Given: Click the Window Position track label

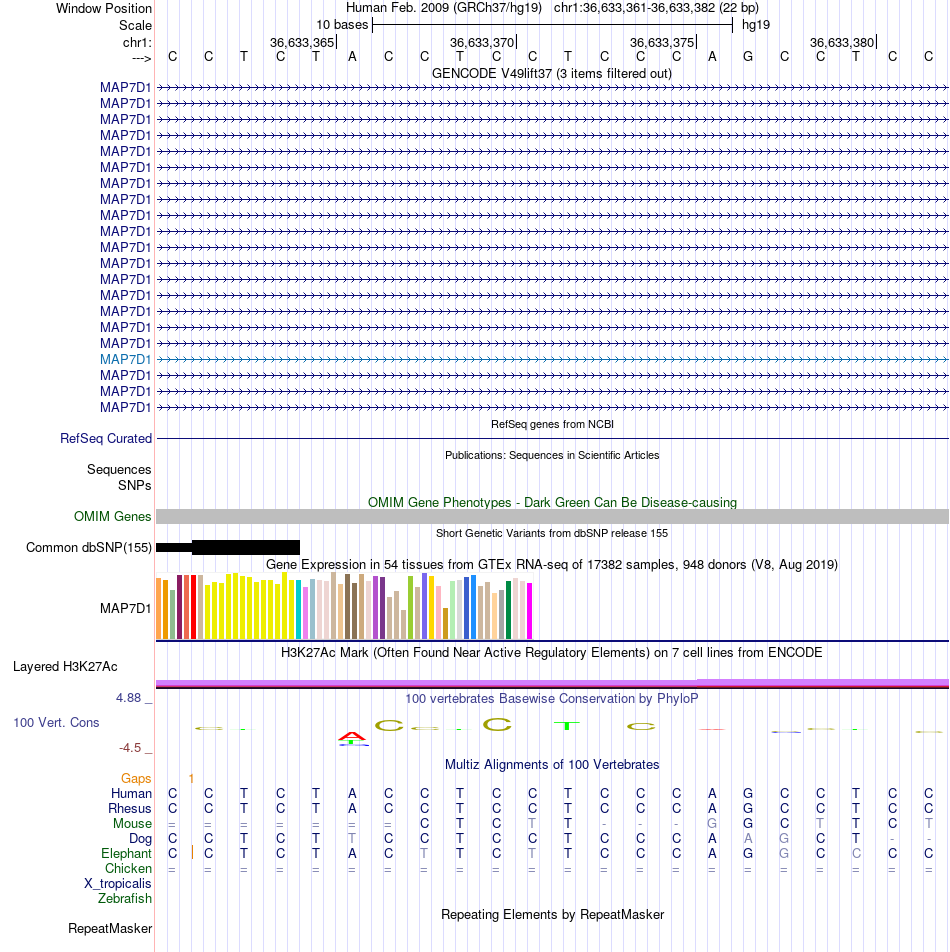Looking at the screenshot, I should (104, 8).
